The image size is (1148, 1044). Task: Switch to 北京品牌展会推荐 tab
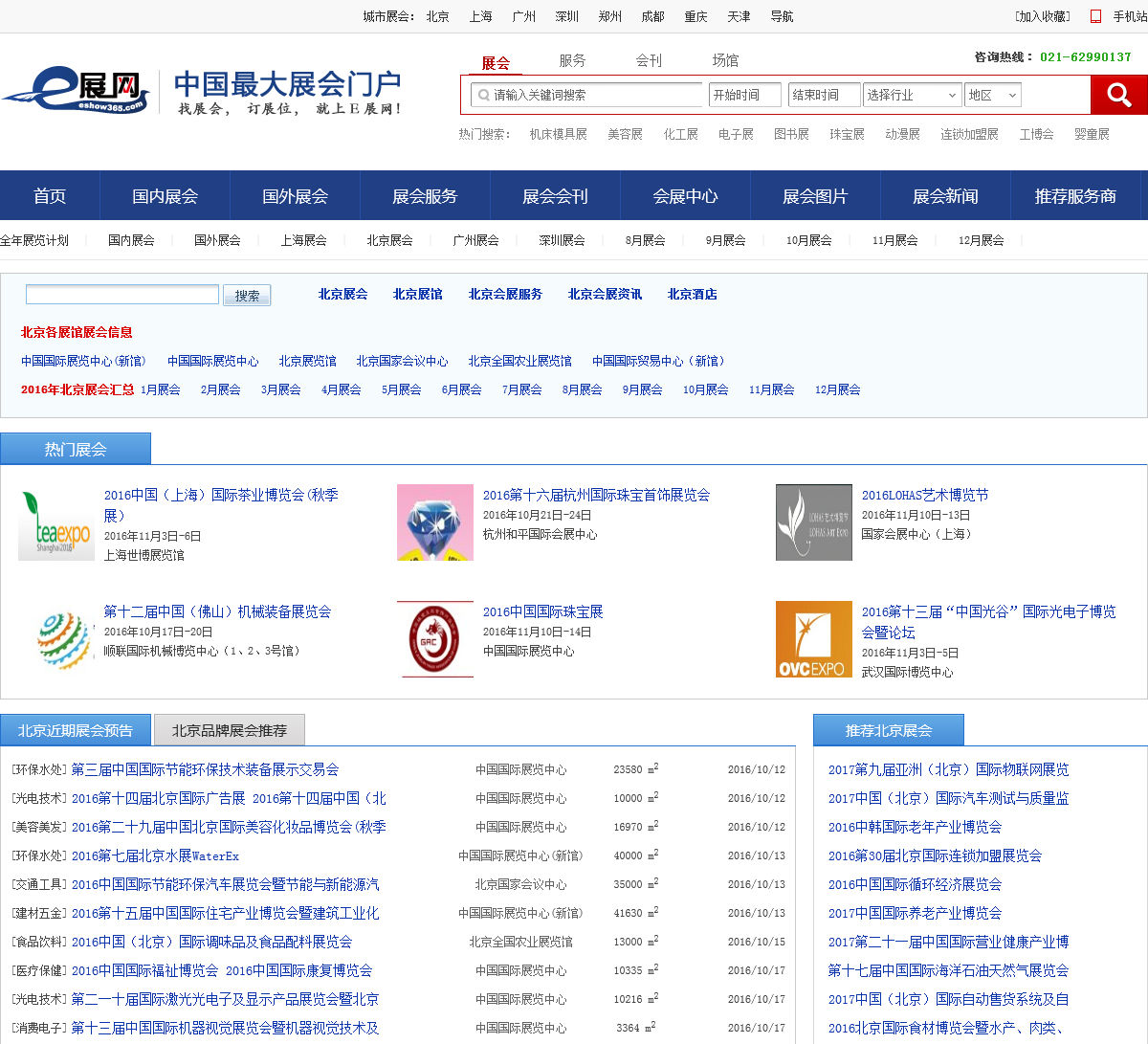click(x=230, y=730)
